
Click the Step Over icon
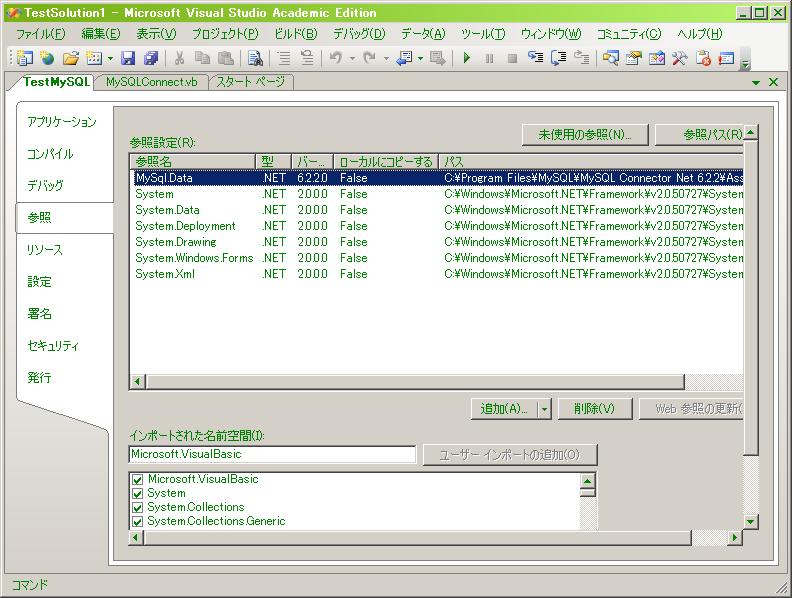pos(559,58)
